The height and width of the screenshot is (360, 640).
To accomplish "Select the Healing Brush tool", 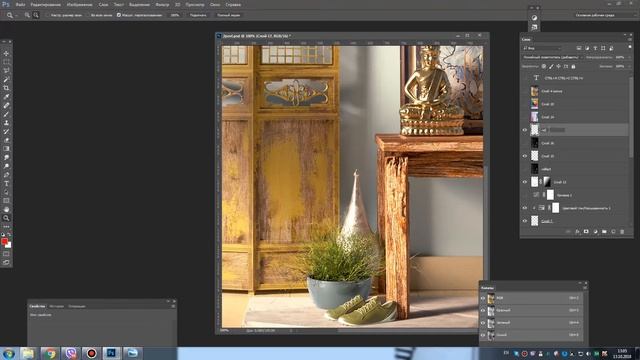I will tap(6, 105).
